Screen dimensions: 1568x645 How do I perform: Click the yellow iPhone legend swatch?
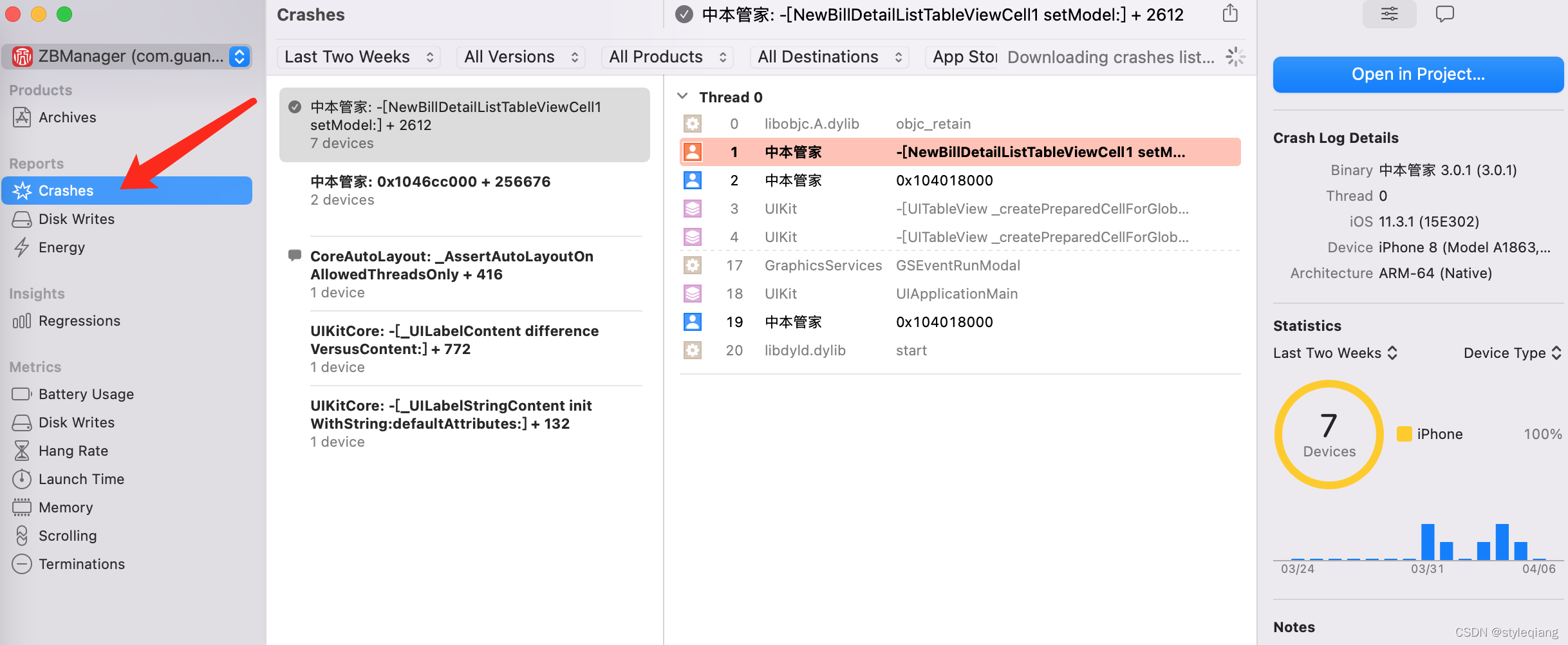1405,434
